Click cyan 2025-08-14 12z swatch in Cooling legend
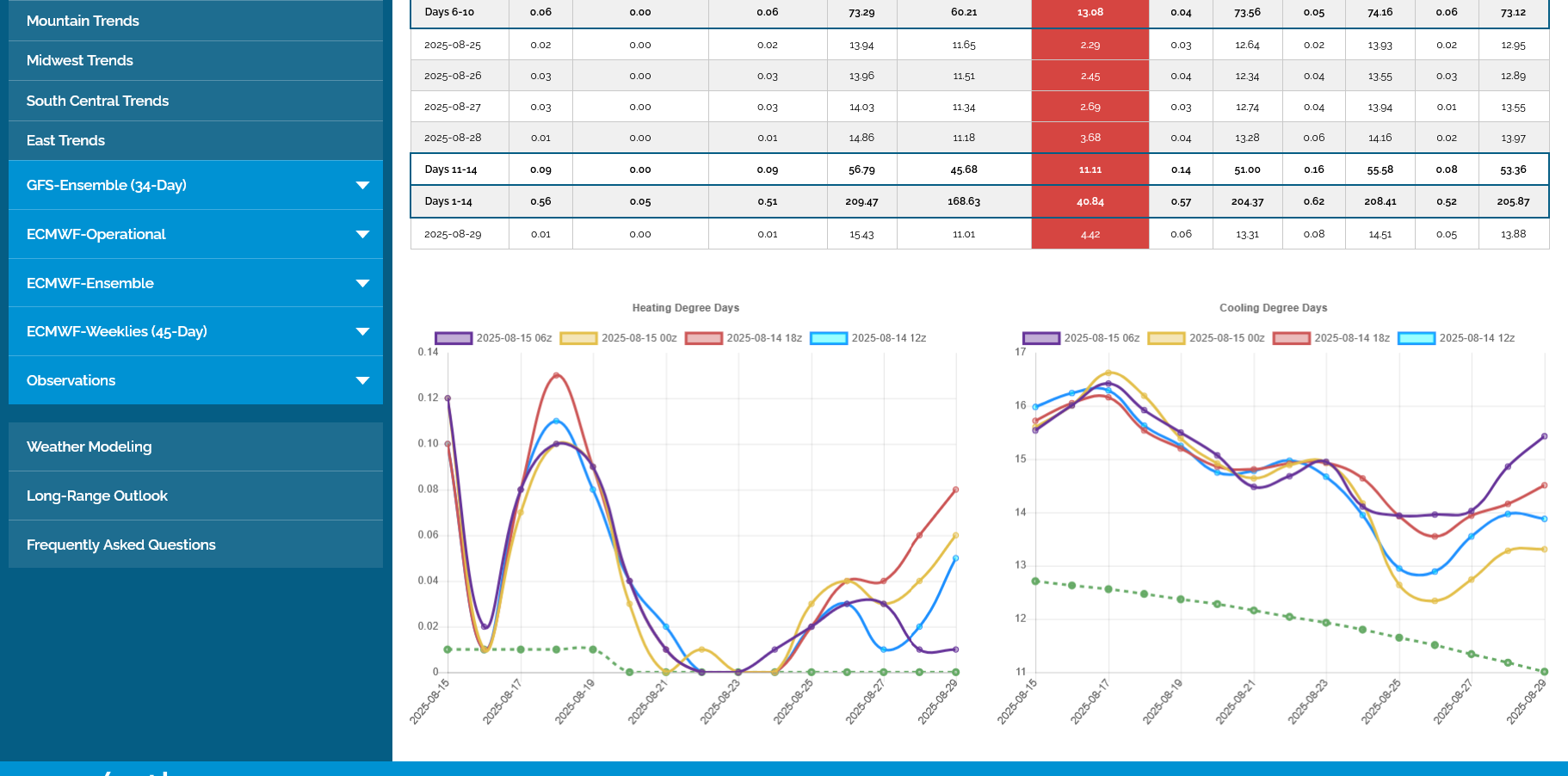The height and width of the screenshot is (776, 1568). 1417,338
